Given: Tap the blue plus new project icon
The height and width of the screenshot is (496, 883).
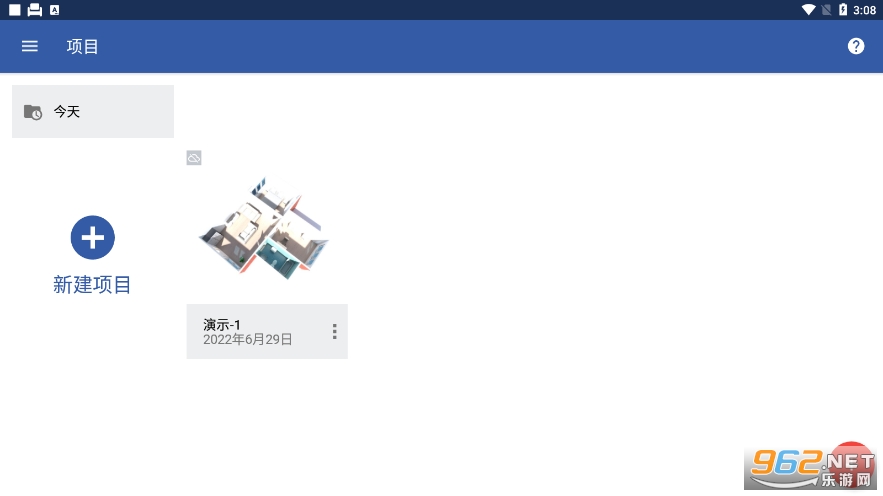Looking at the screenshot, I should [x=93, y=238].
